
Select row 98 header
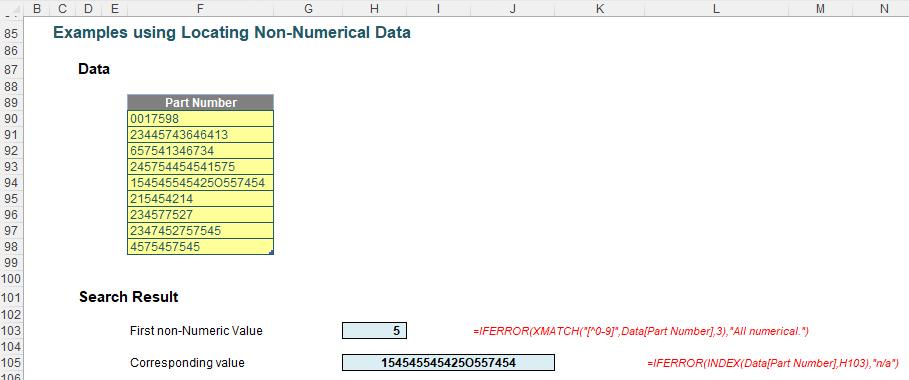[11, 247]
